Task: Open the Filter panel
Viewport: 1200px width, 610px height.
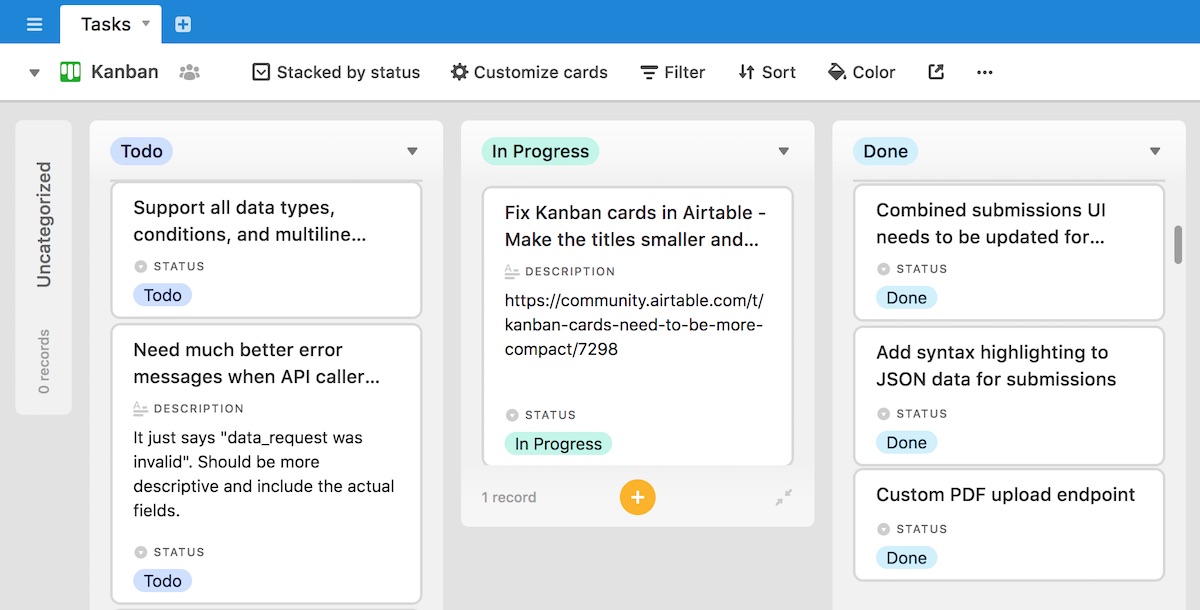Action: click(672, 72)
